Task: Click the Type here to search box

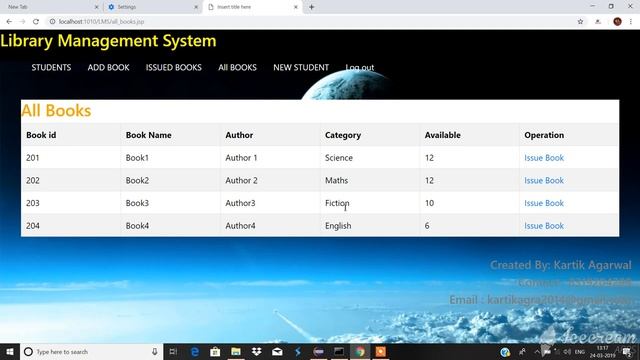Action: tap(92, 352)
